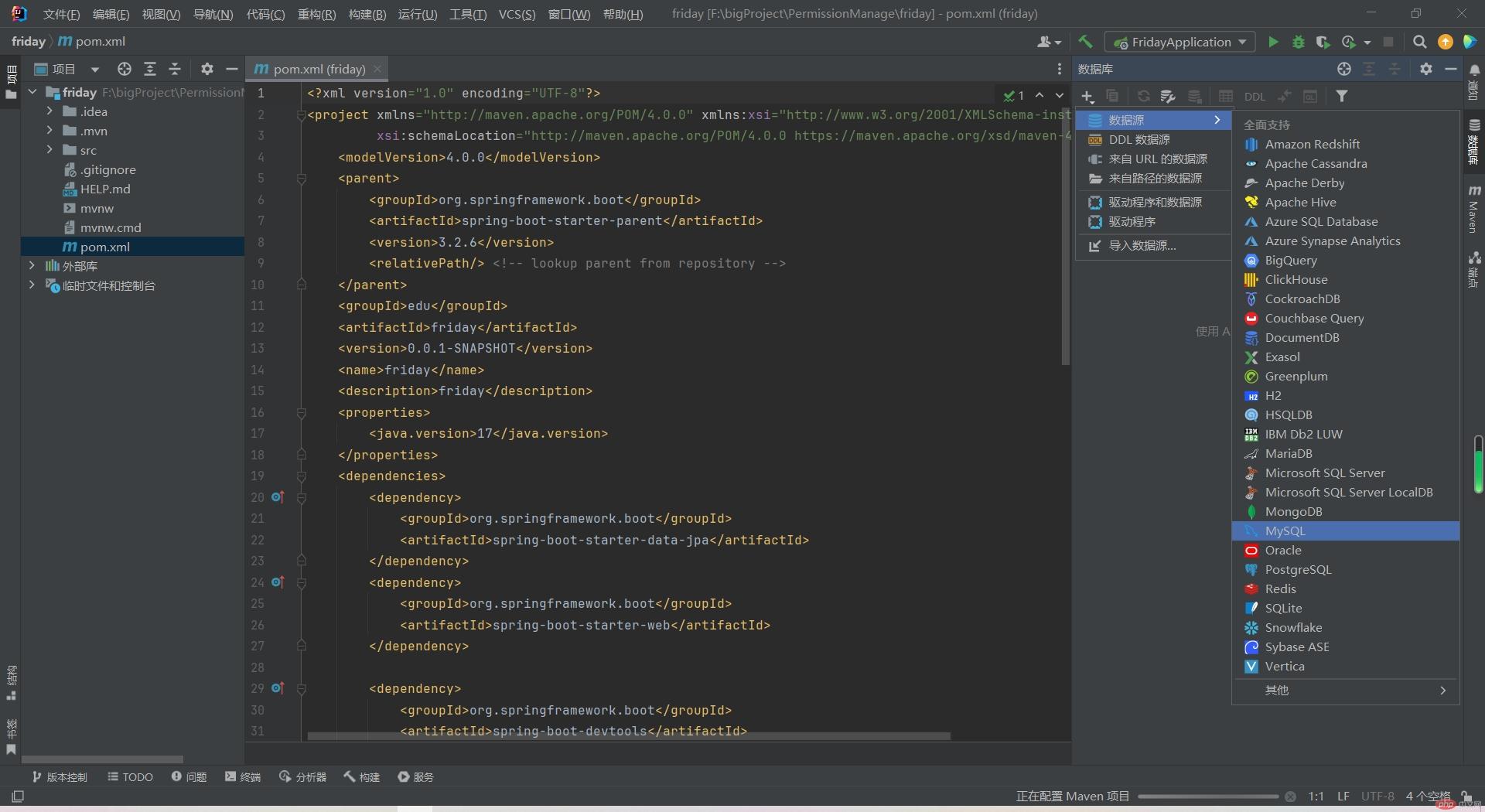Select 导入数据源... menu entry

click(1153, 245)
